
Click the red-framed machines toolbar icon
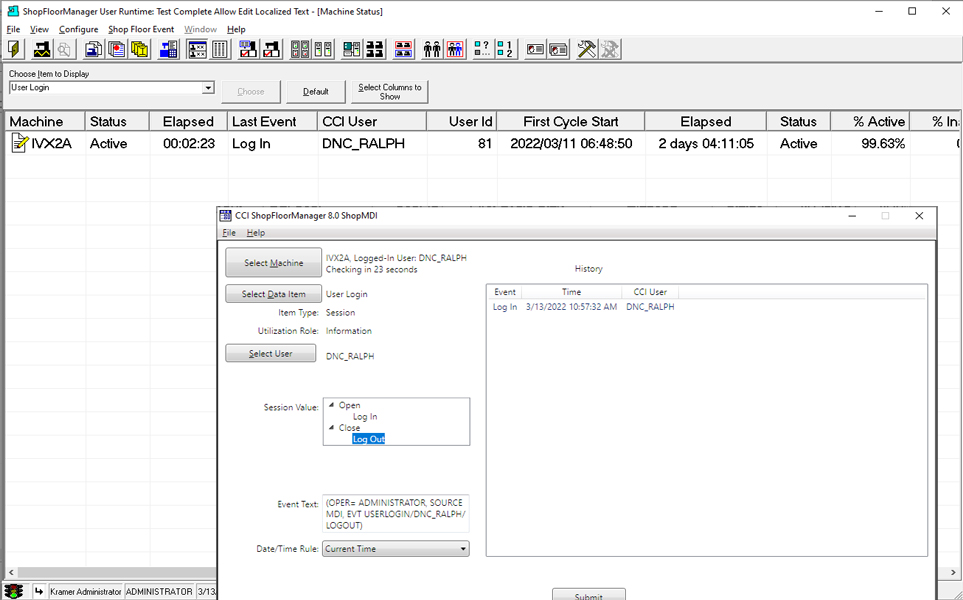(404, 49)
